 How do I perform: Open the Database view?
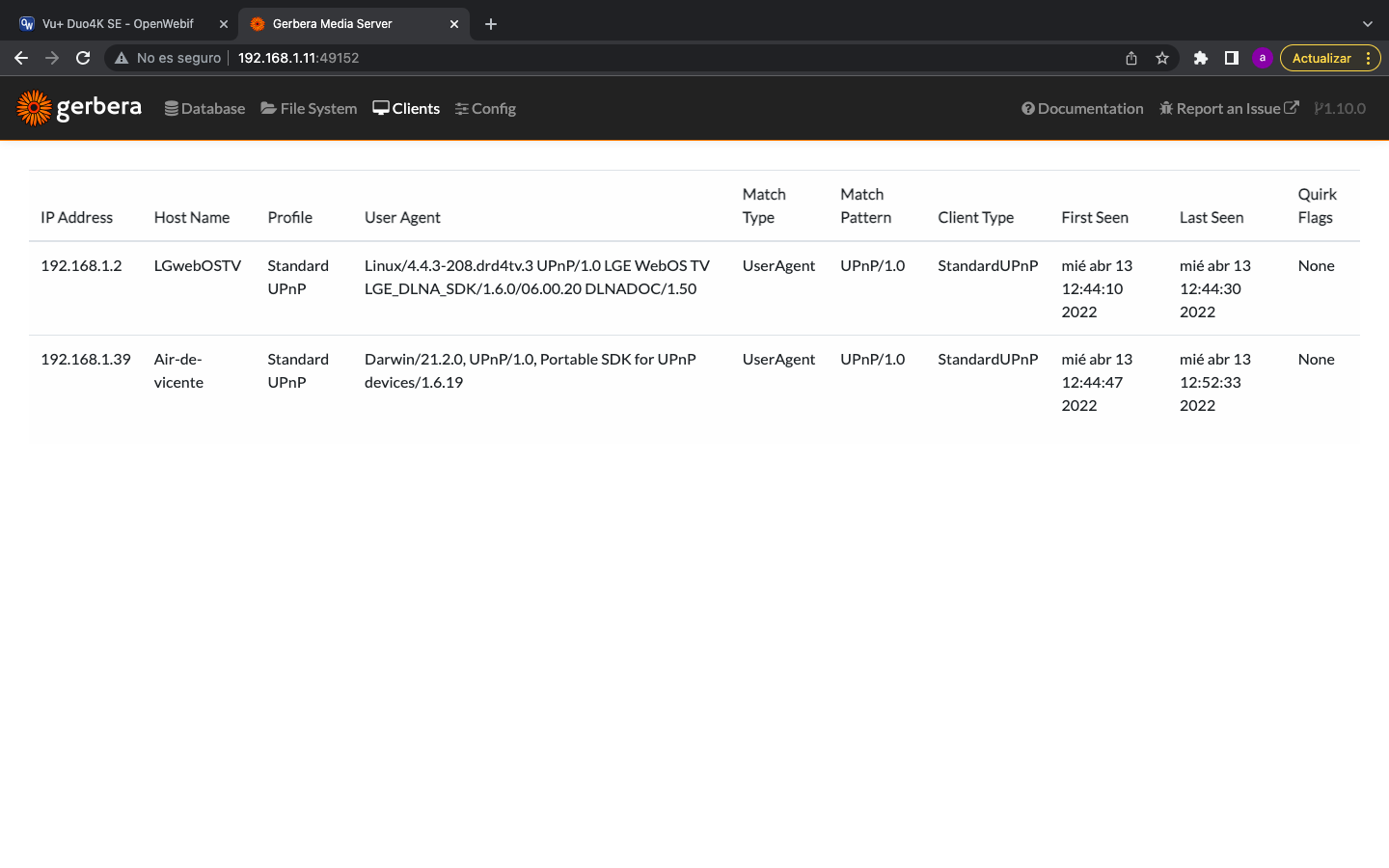tap(204, 109)
